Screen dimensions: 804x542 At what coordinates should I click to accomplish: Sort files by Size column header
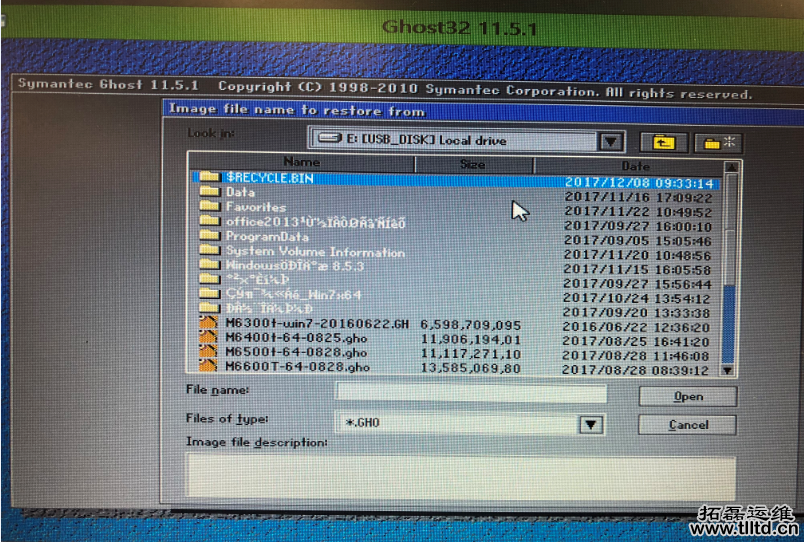[x=472, y=164]
